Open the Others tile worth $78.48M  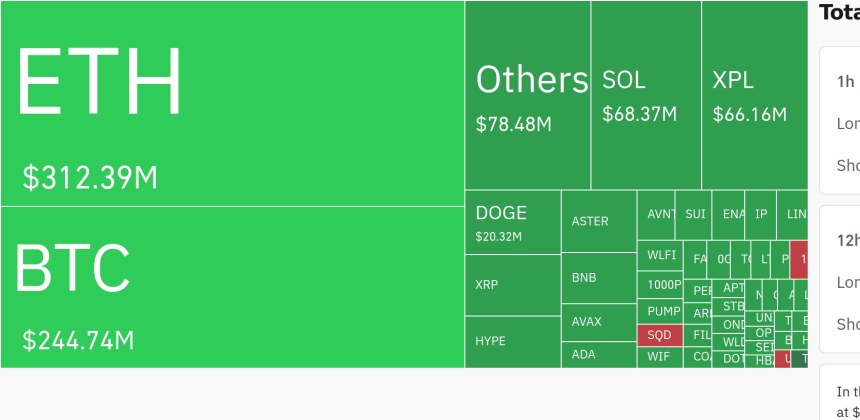[527, 96]
